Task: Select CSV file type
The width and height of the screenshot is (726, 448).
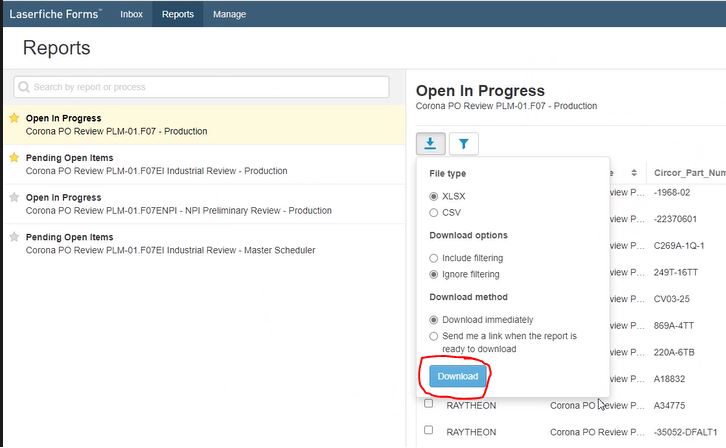Action: [433, 213]
